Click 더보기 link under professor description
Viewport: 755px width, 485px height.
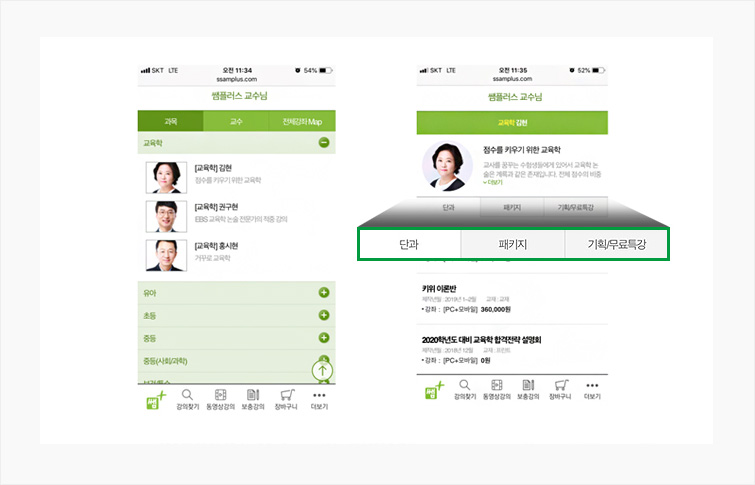(494, 183)
